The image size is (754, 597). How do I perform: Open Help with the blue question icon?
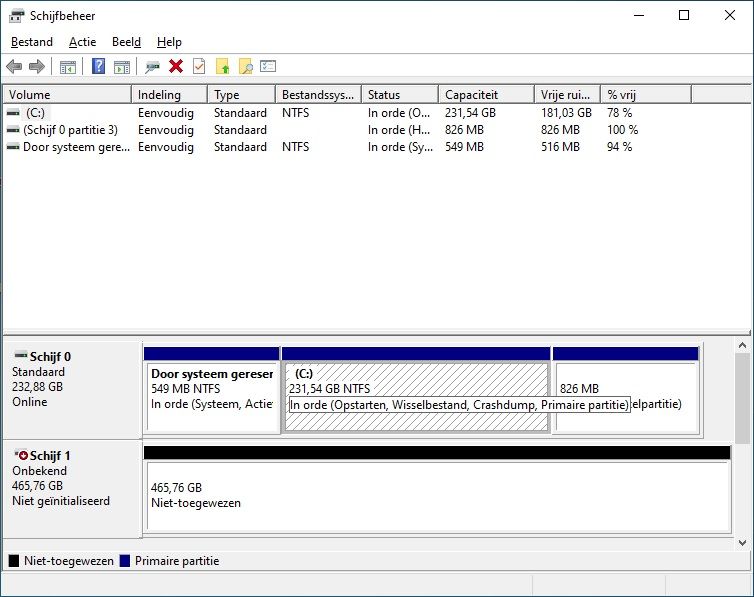tap(99, 66)
